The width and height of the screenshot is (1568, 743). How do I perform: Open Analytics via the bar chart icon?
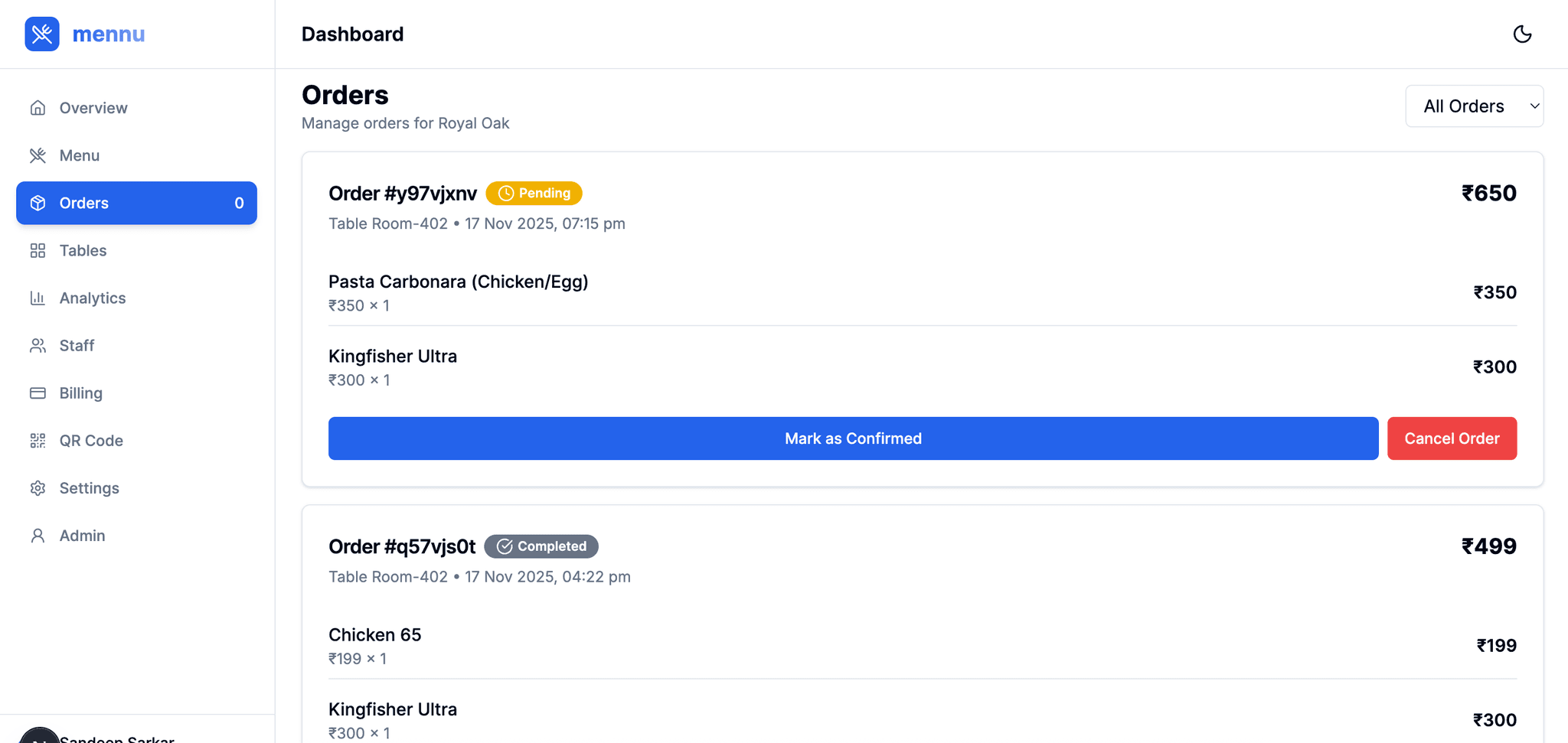click(x=38, y=298)
